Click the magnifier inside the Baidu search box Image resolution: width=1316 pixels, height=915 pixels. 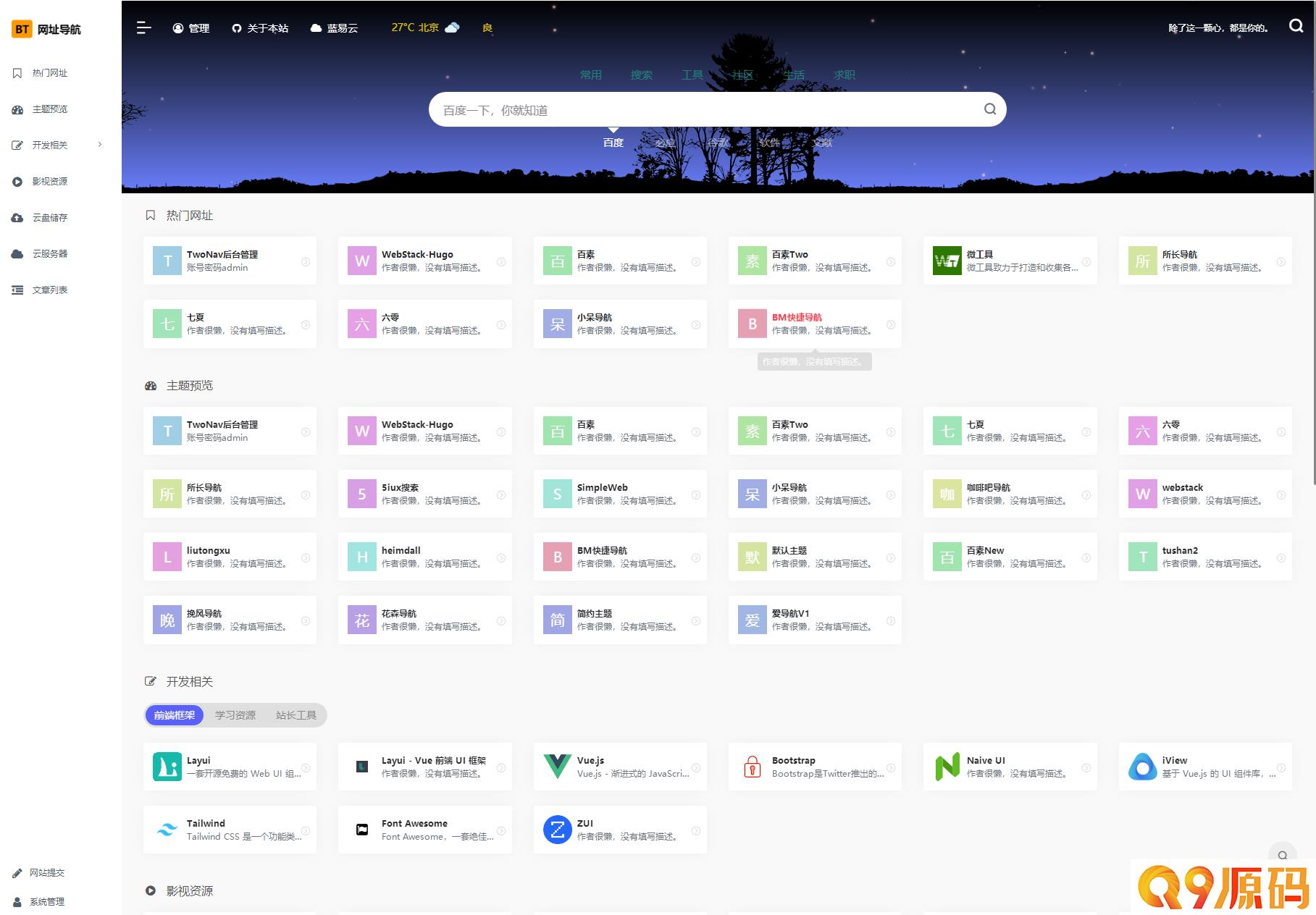point(990,109)
